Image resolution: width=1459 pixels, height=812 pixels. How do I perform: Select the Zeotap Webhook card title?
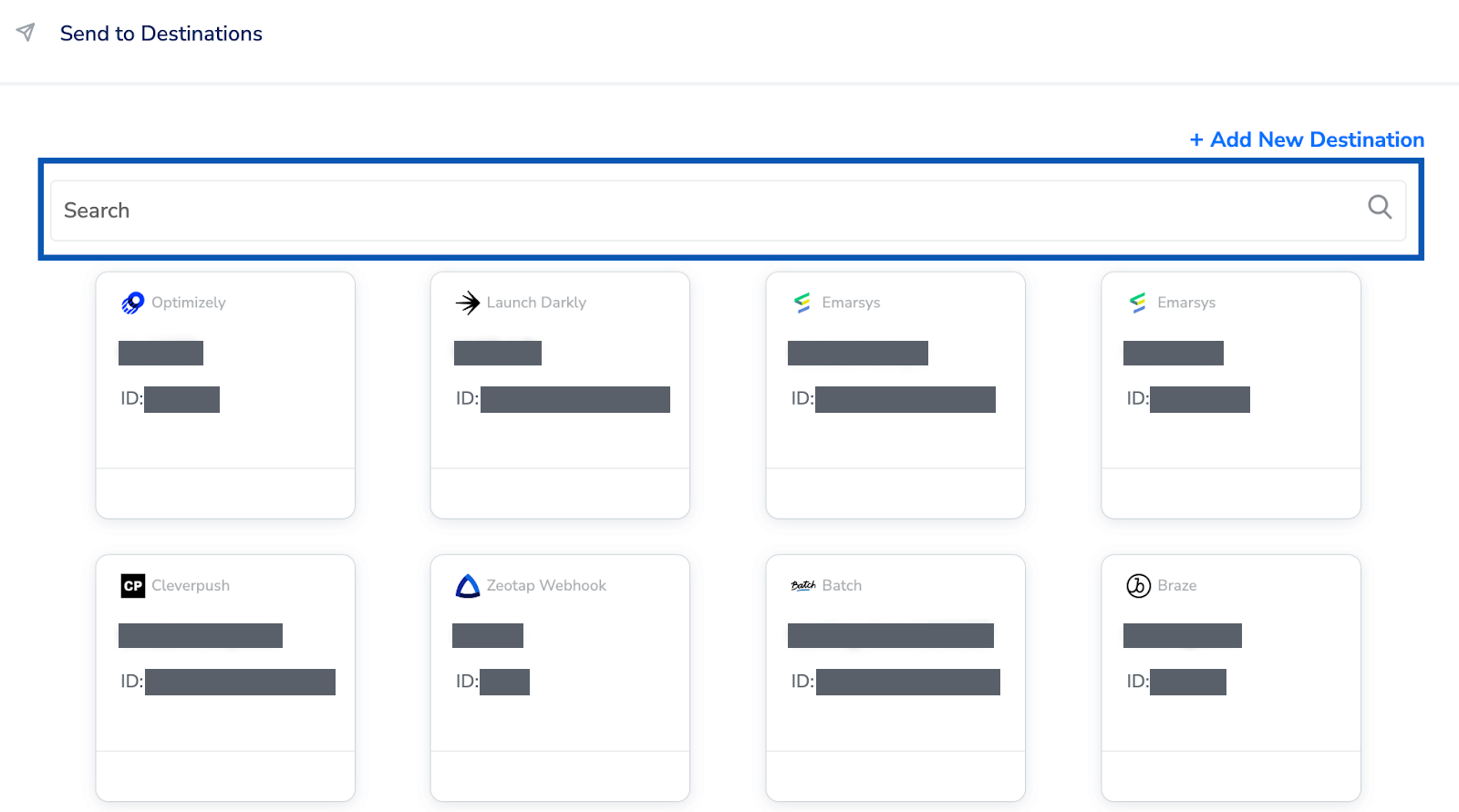[x=546, y=586]
